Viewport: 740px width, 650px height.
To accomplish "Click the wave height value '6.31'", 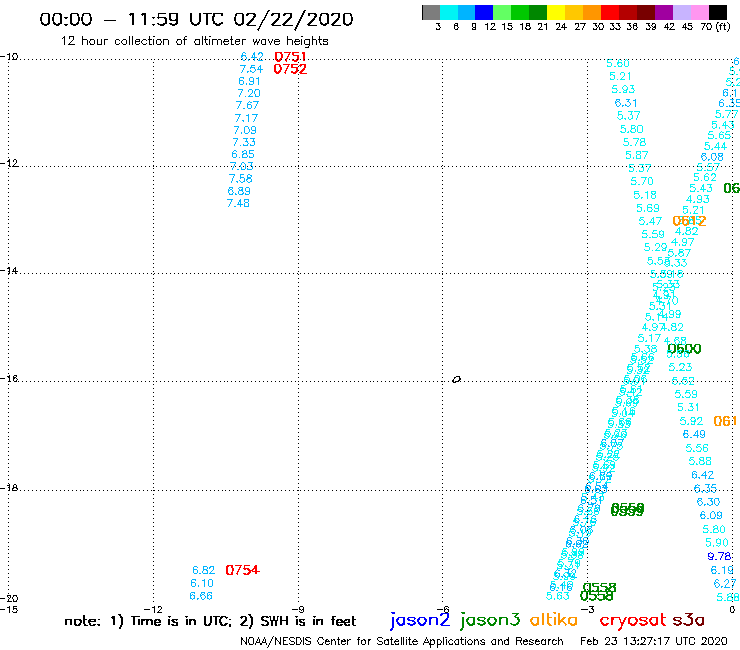I will tap(626, 103).
